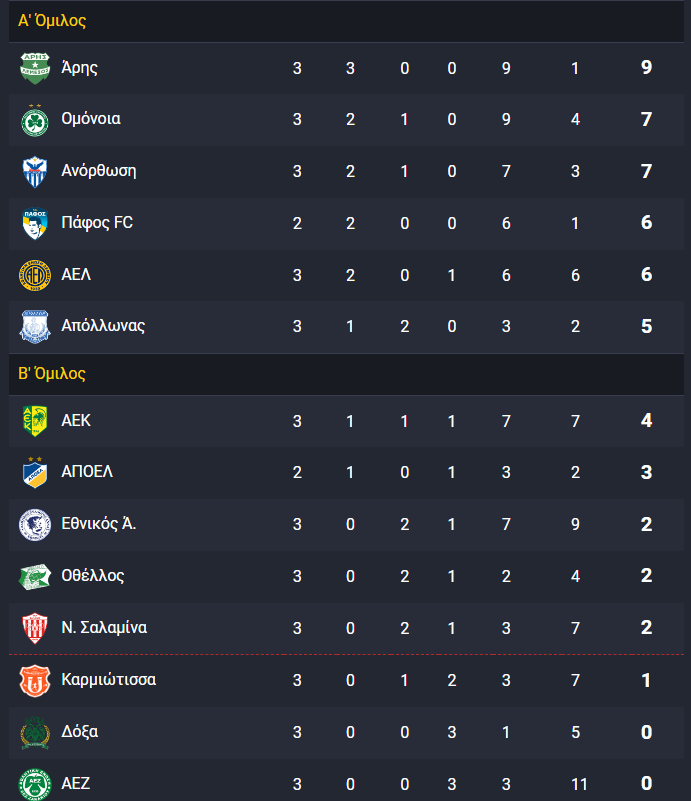Image resolution: width=691 pixels, height=801 pixels.
Task: Click the Δόξα team emblem
Action: [35, 733]
